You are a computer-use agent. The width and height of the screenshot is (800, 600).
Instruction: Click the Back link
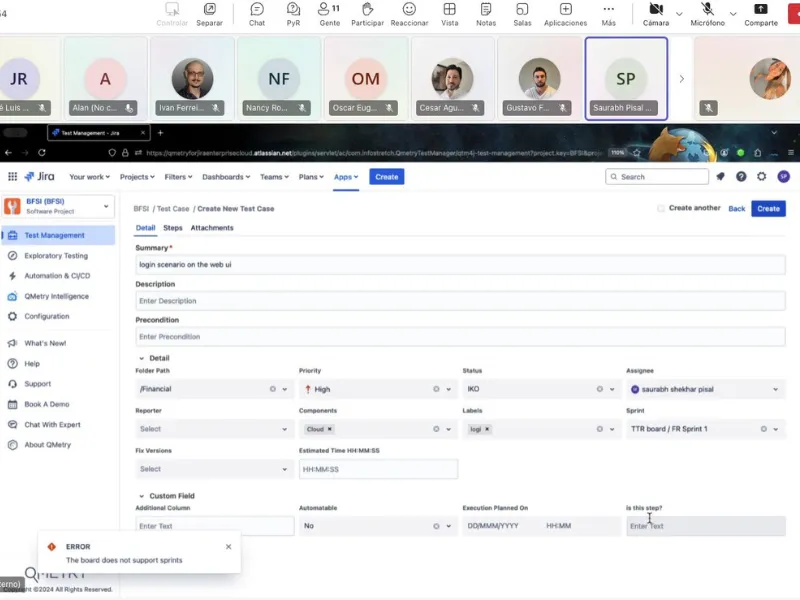pyautogui.click(x=736, y=208)
